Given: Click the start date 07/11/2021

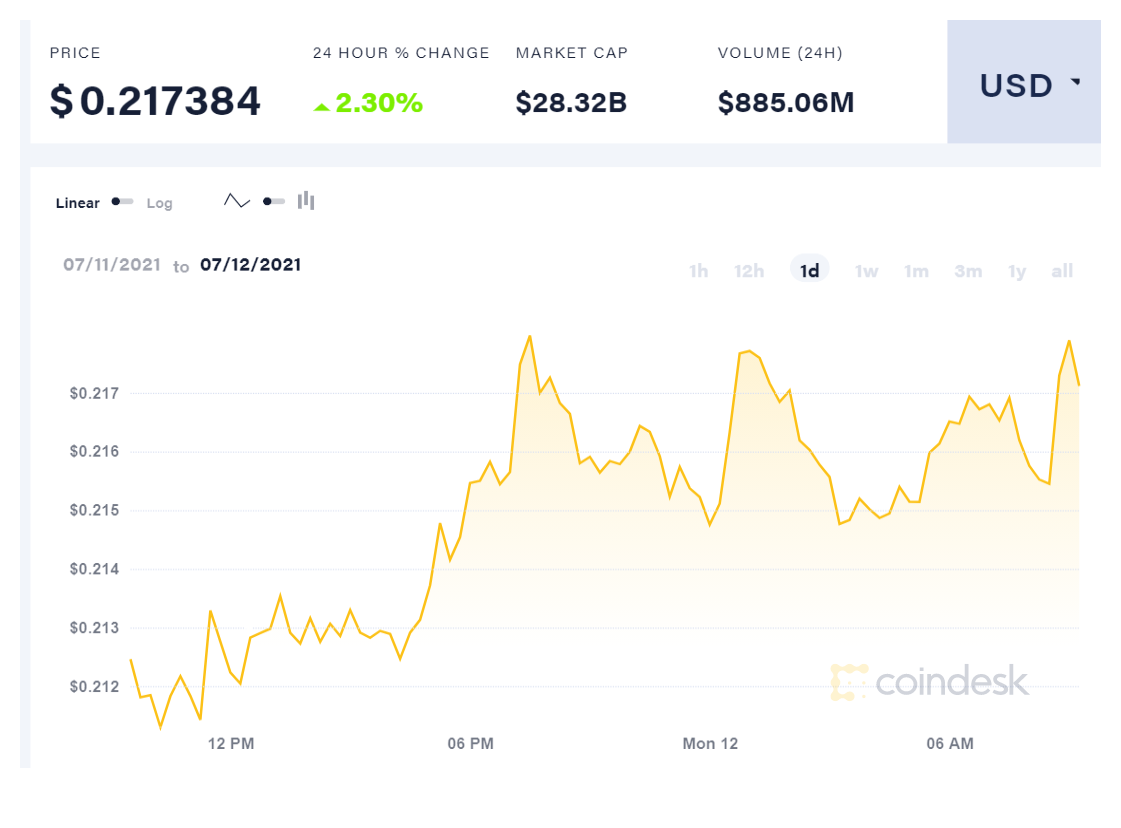Looking at the screenshot, I should [x=112, y=265].
